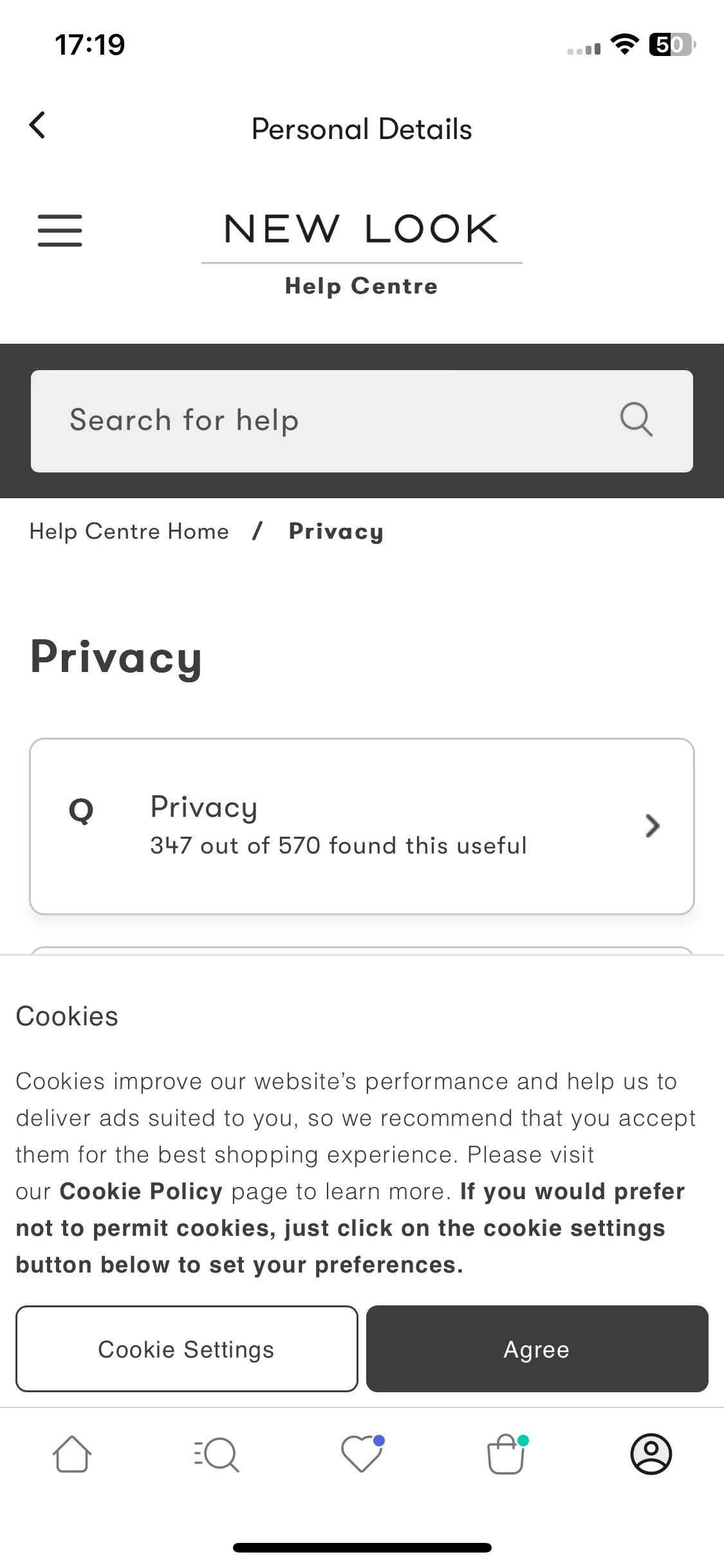Open the shopping bag icon
This screenshot has height=1568, width=724.
tap(507, 1453)
